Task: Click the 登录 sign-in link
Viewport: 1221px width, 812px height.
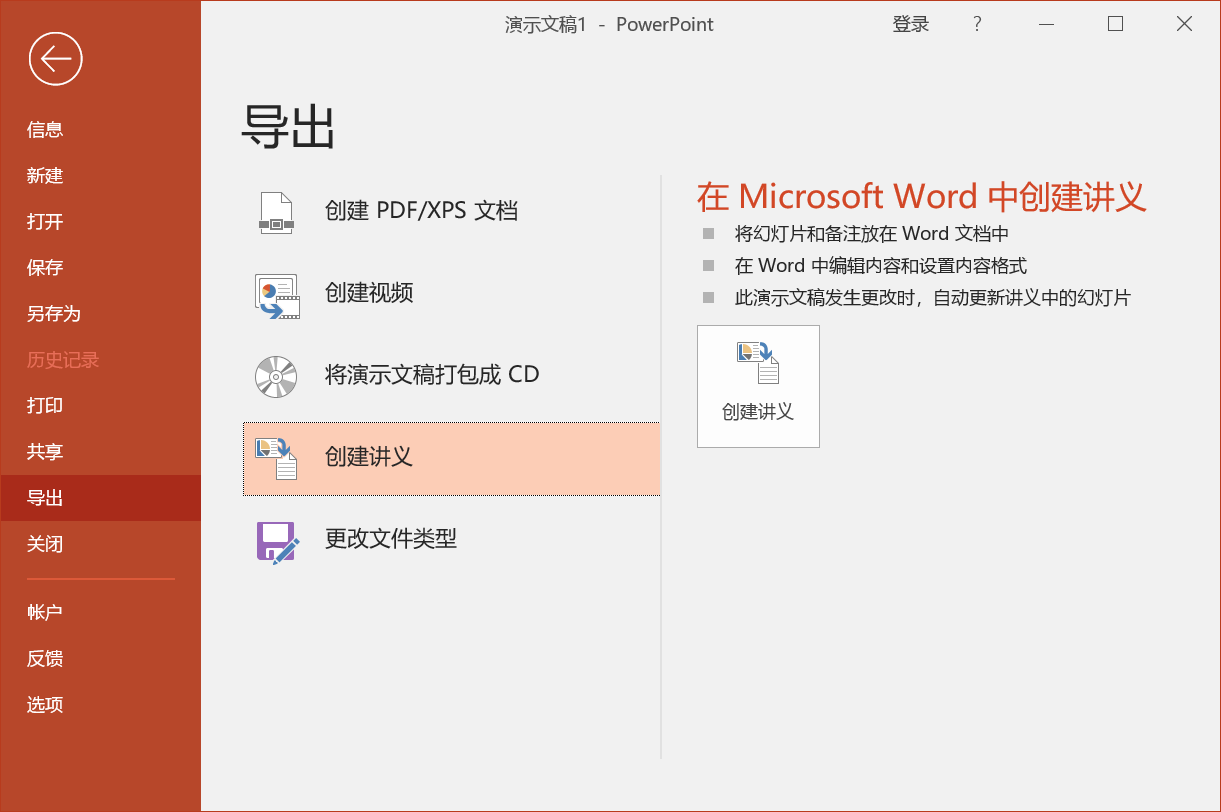Action: pyautogui.click(x=910, y=25)
